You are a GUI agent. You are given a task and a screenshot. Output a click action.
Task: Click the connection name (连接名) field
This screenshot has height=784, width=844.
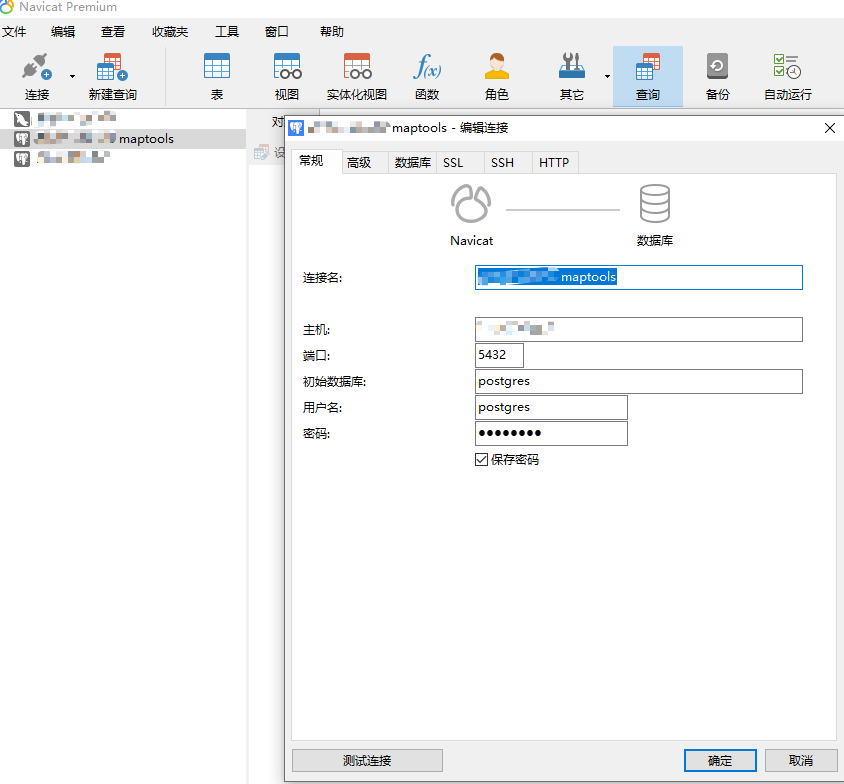(639, 277)
